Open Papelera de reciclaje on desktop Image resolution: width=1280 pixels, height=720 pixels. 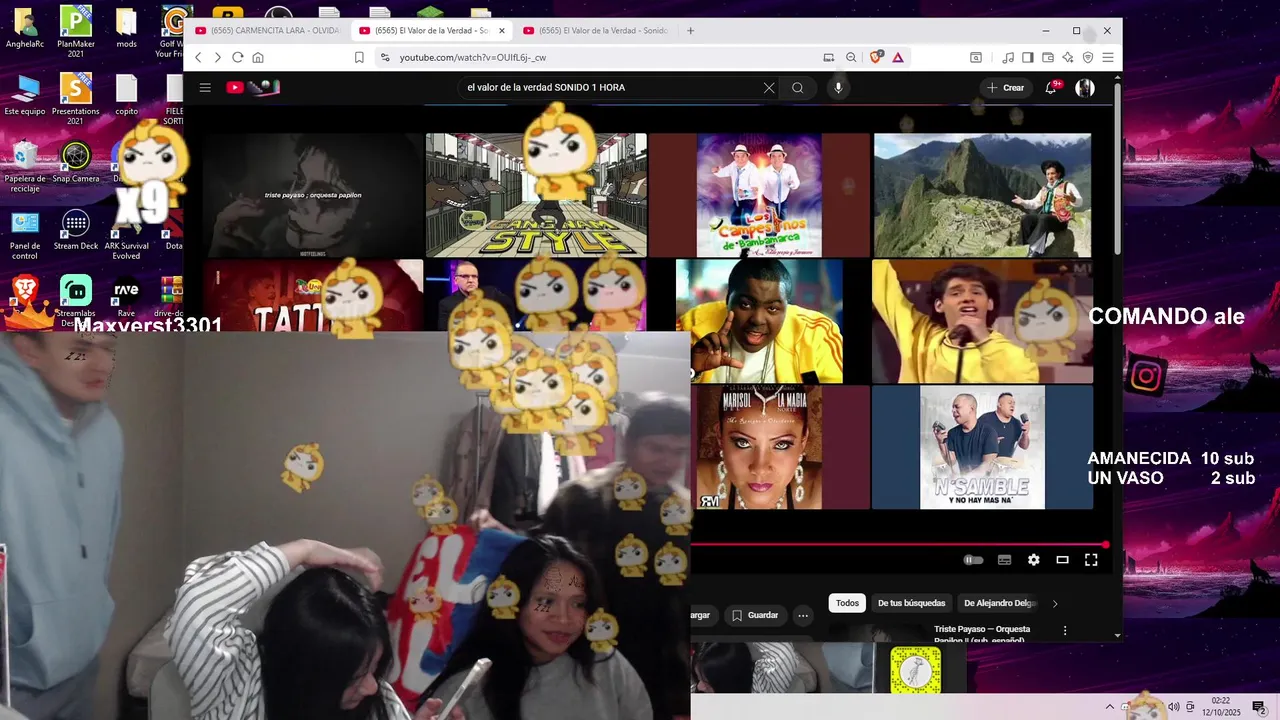coord(25,165)
